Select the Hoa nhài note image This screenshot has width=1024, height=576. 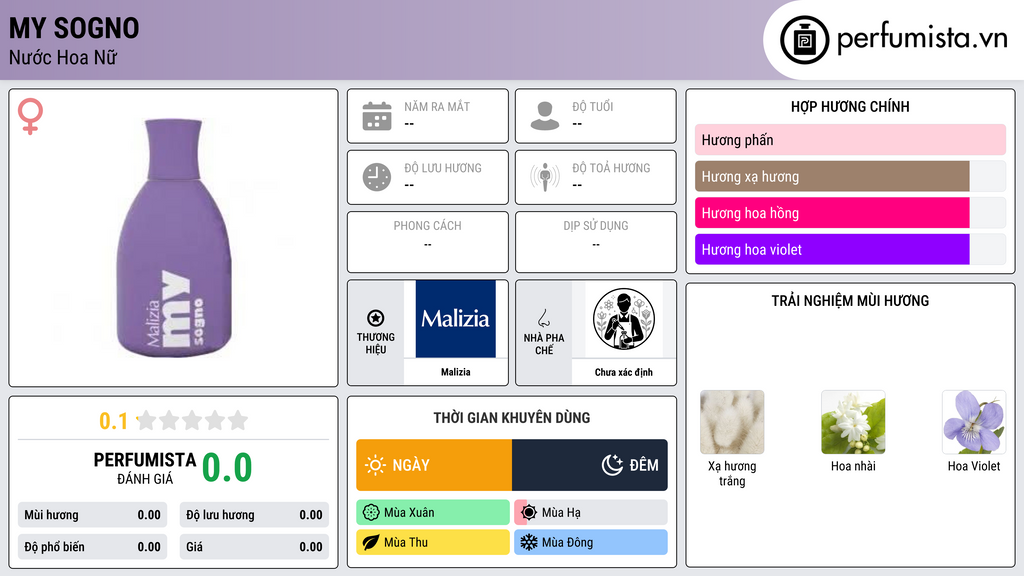pos(853,422)
